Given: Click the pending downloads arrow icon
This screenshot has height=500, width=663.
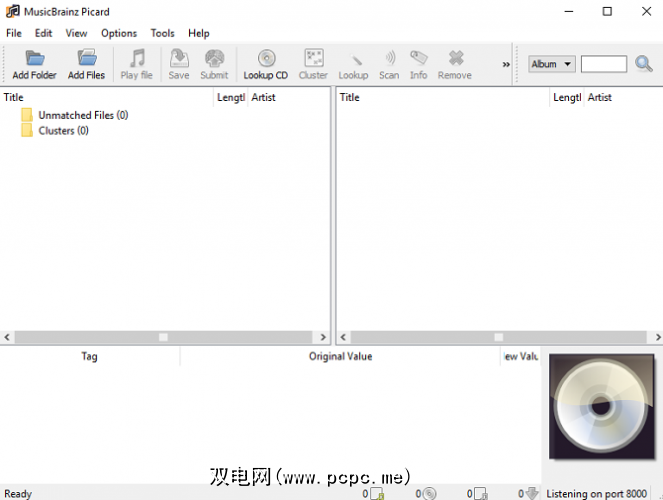Looking at the screenshot, I should (532, 493).
